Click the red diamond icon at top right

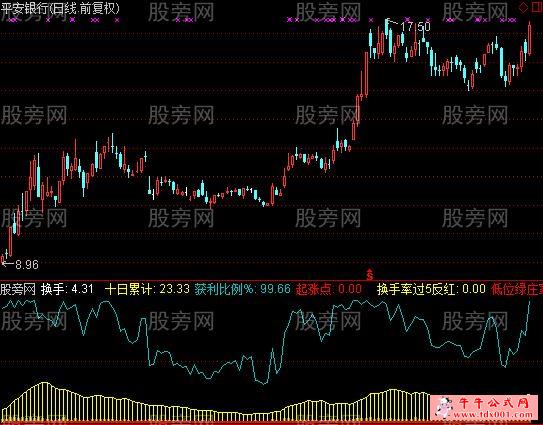point(523,7)
